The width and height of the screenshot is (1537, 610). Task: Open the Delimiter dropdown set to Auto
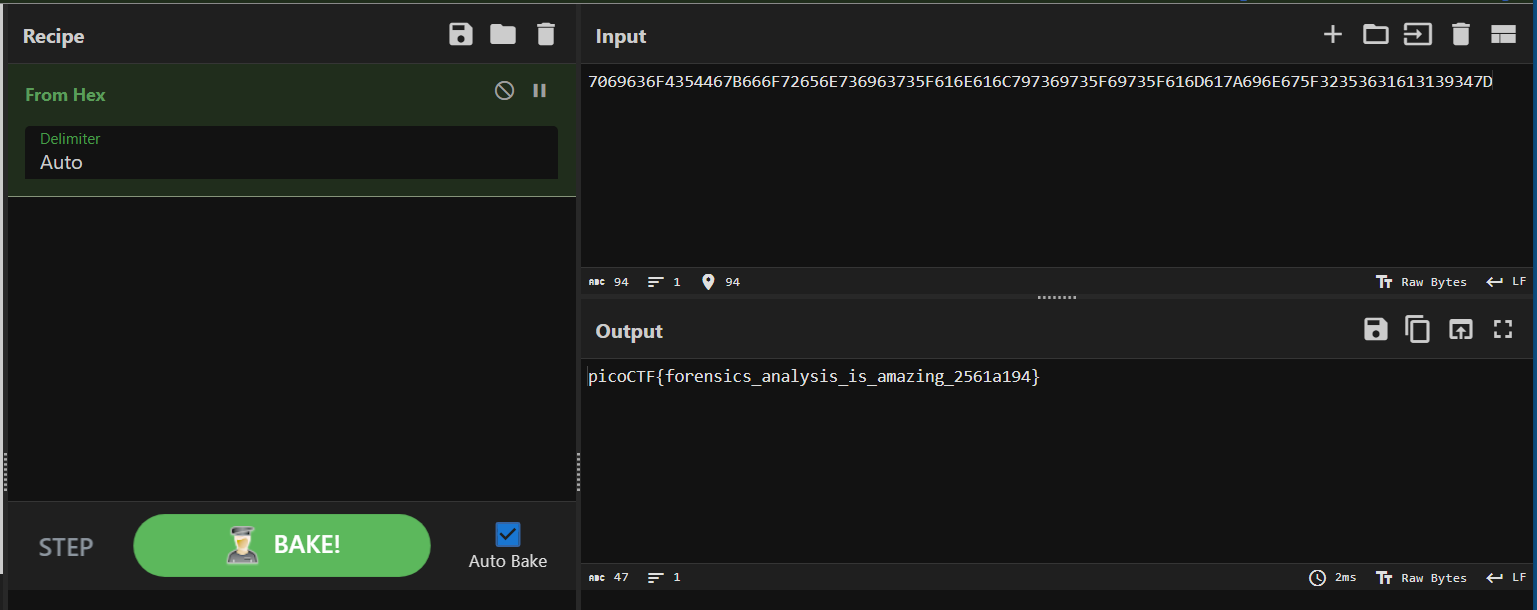click(x=291, y=153)
